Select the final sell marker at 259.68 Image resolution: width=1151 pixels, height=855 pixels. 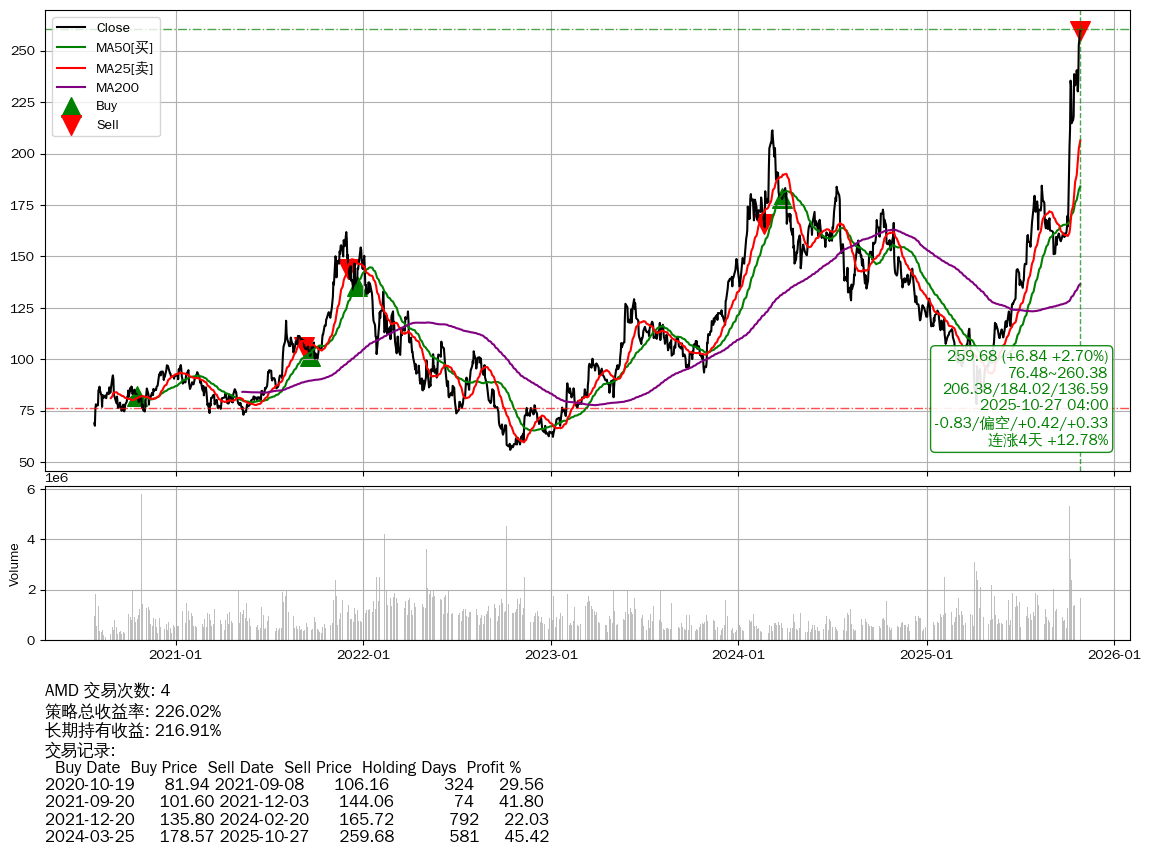[1080, 31]
